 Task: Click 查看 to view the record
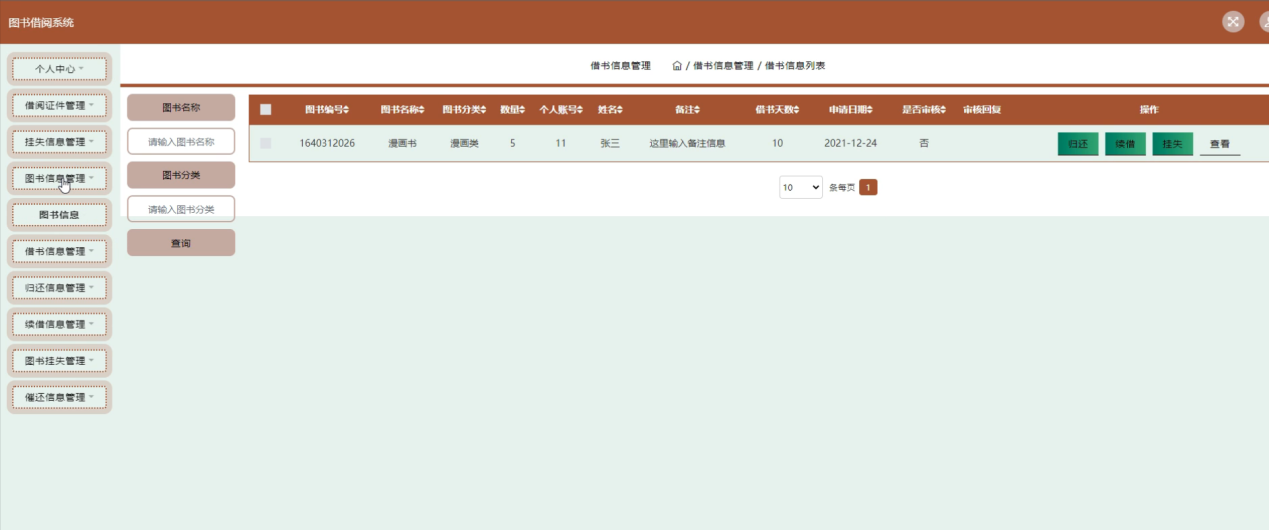point(1220,144)
